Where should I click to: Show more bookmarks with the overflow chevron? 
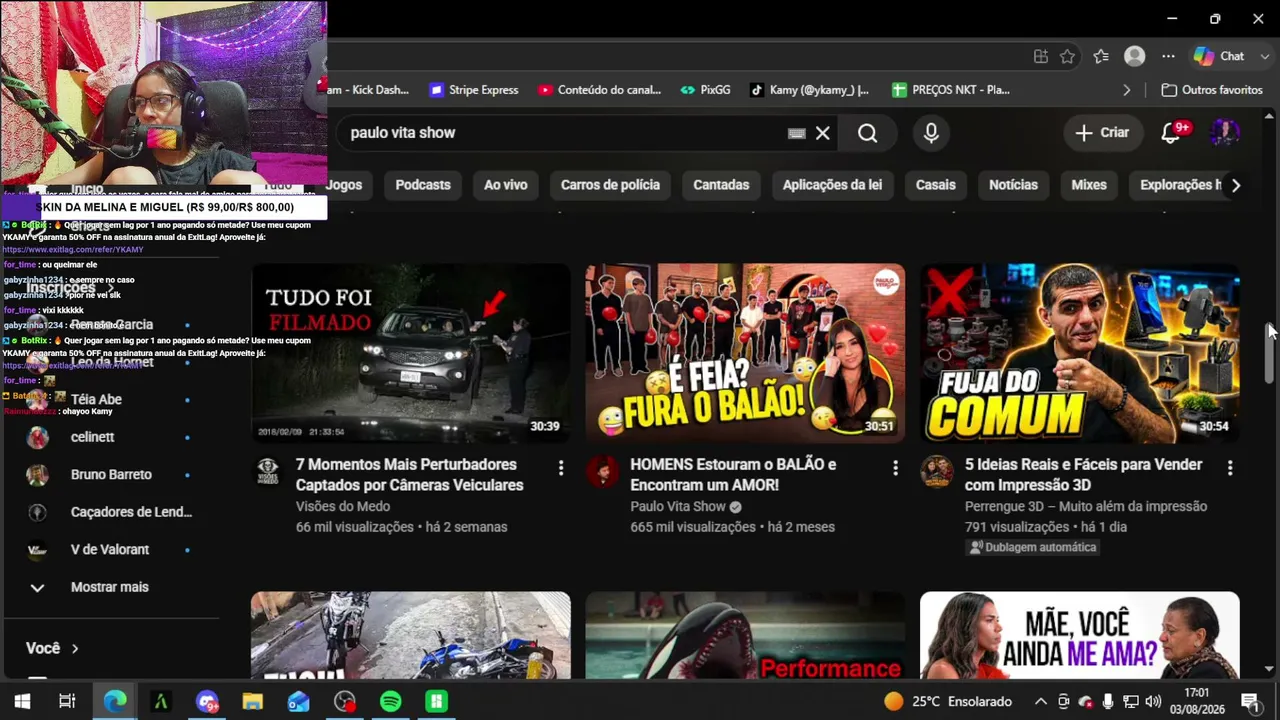pyautogui.click(x=1126, y=90)
